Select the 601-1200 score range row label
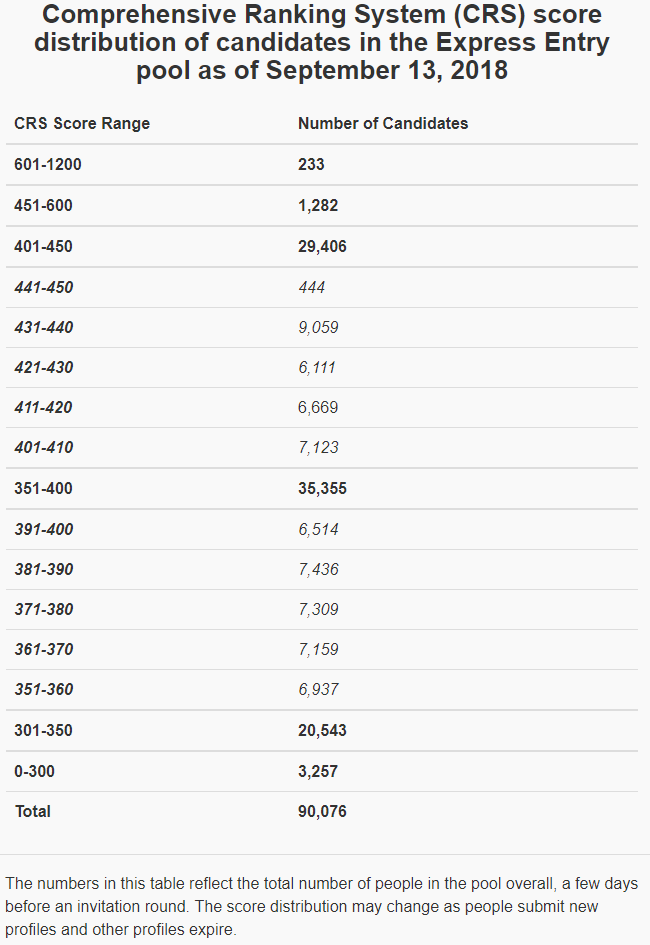The height and width of the screenshot is (945, 650). click(48, 164)
